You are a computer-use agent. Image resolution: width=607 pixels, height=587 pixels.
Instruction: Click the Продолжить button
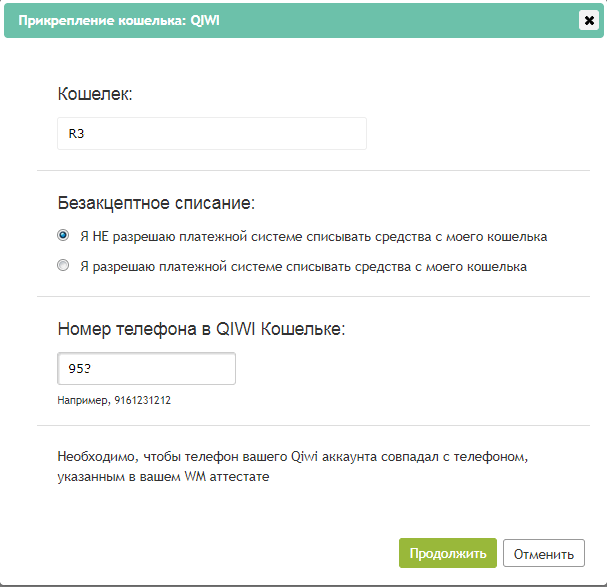click(x=448, y=553)
